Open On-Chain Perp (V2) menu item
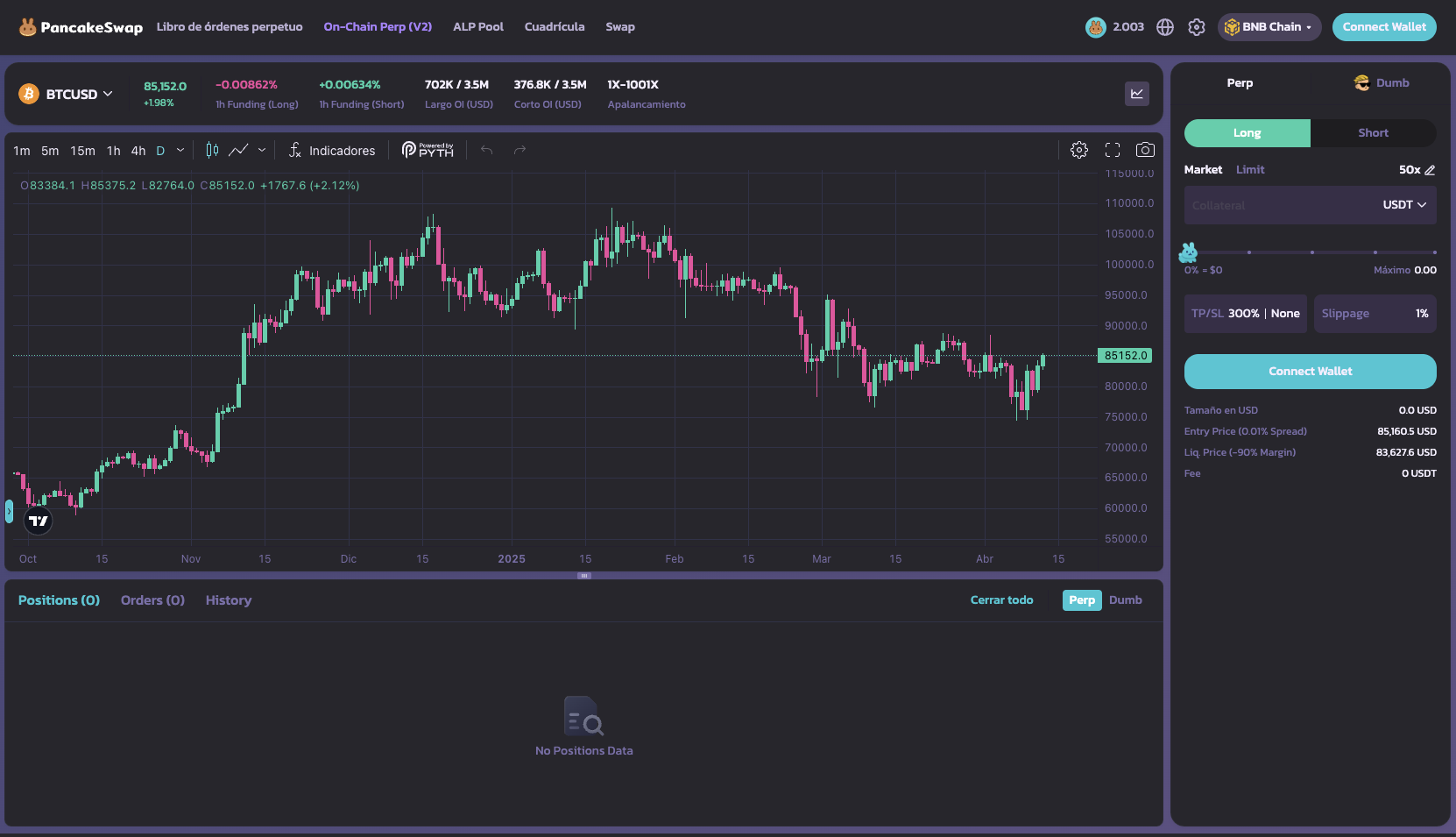Viewport: 1456px width, 837px height. coord(378,27)
